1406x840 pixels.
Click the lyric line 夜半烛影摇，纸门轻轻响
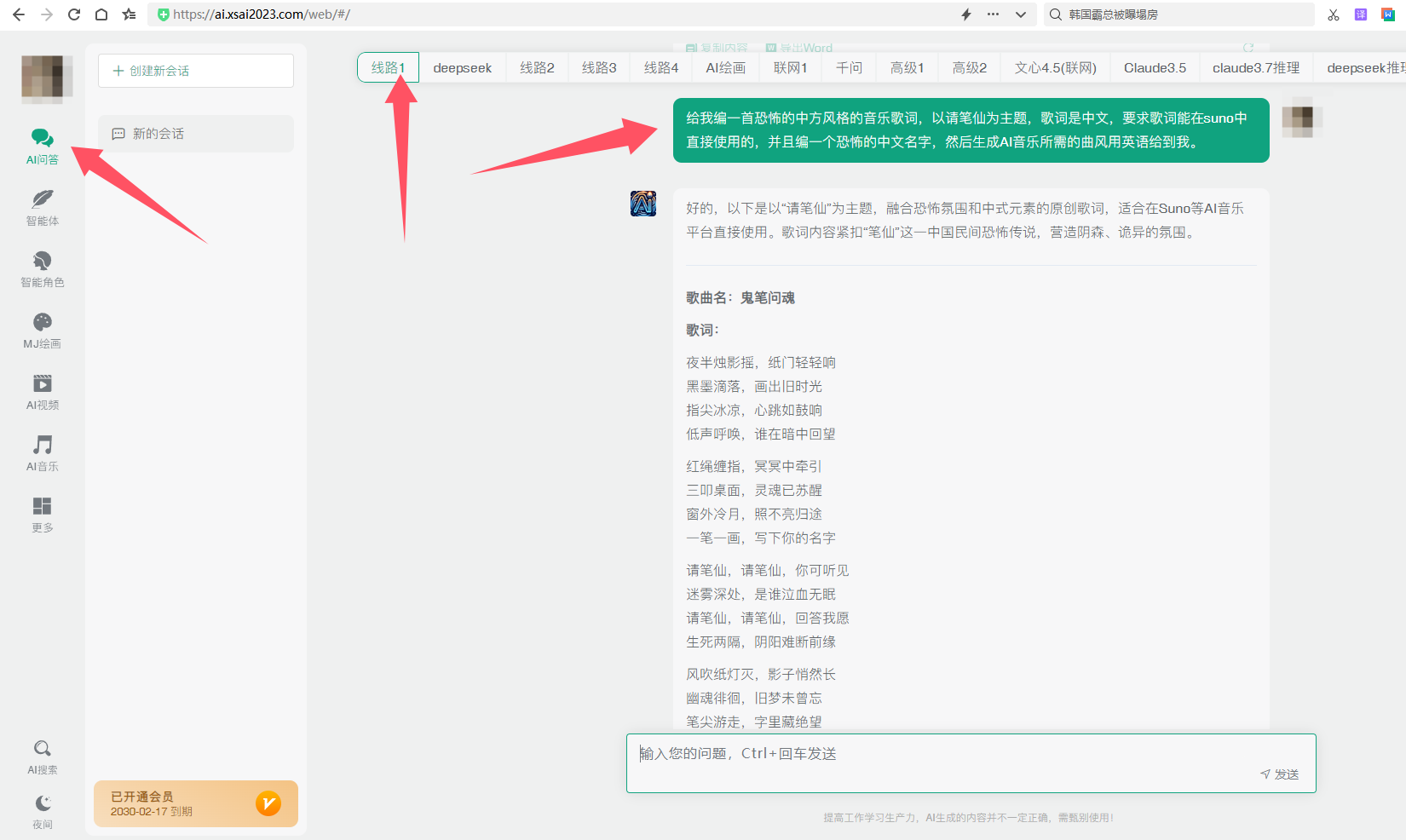tap(761, 362)
